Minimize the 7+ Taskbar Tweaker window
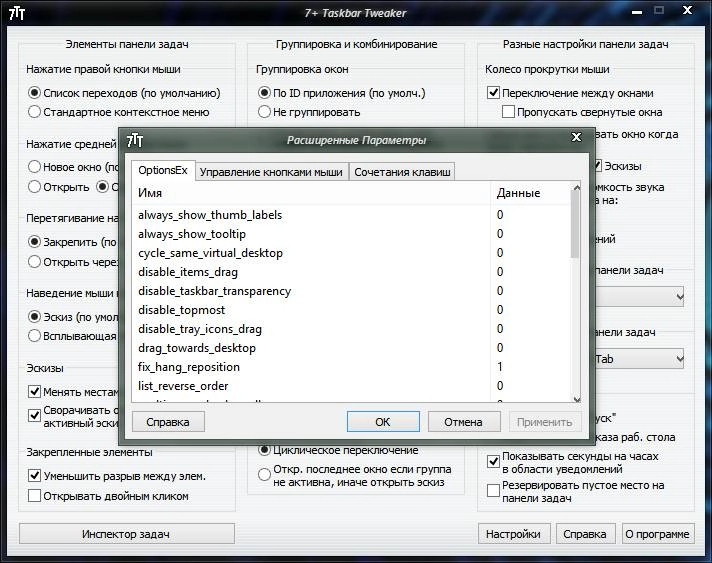 637,11
